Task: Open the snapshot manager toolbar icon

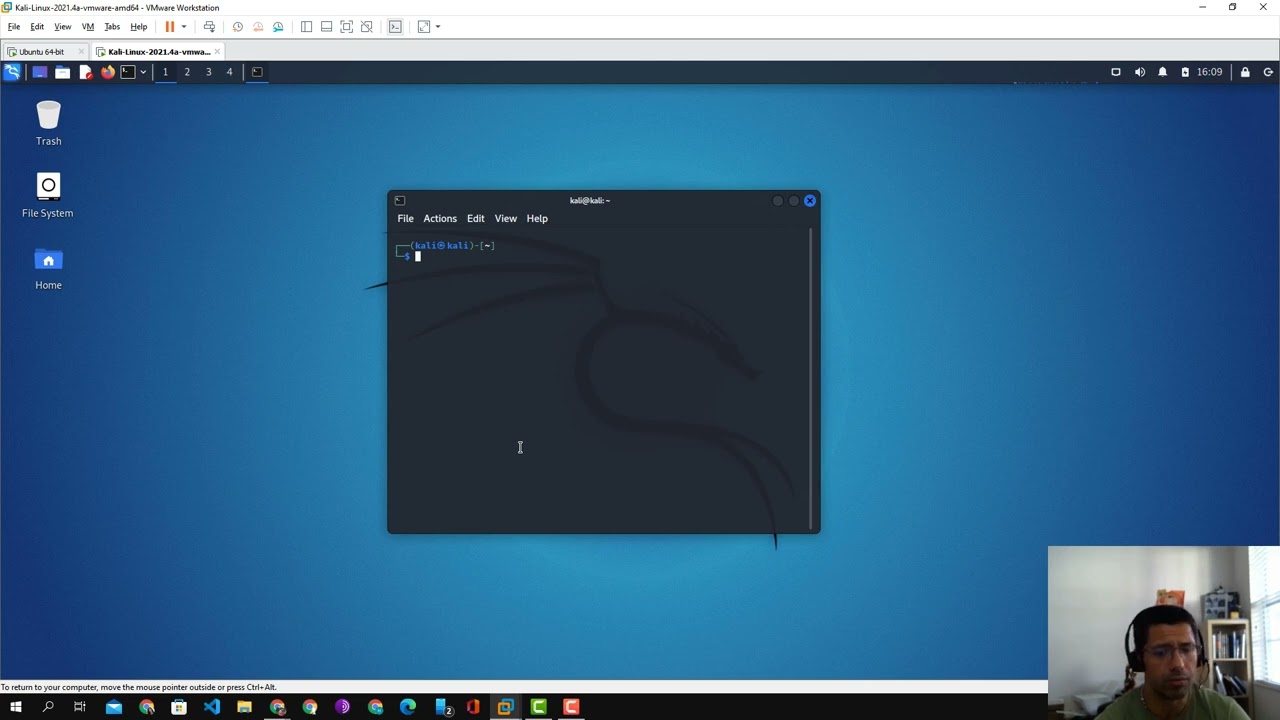Action: [x=278, y=27]
